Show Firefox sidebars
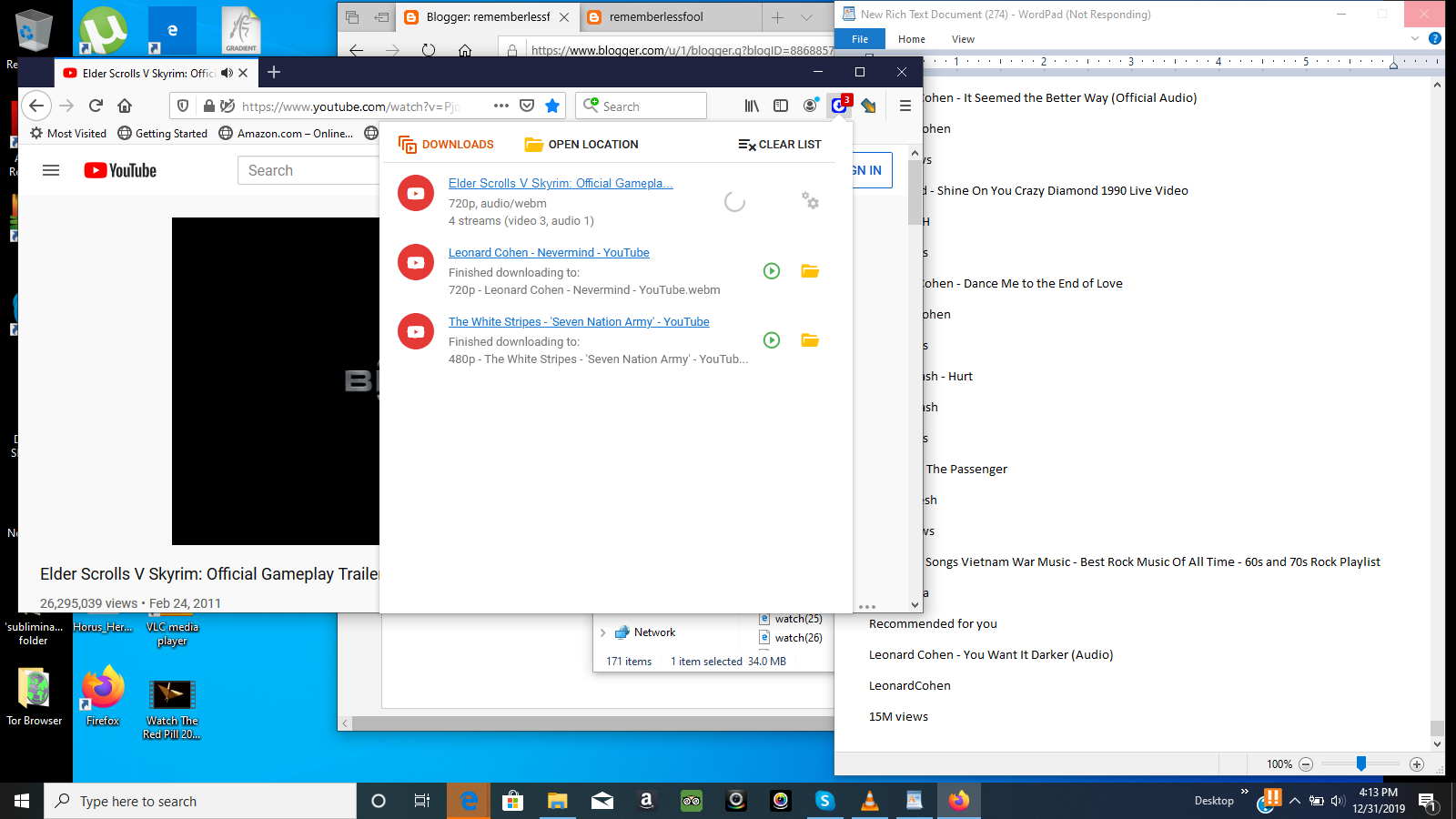The image size is (1456, 819). [x=781, y=106]
